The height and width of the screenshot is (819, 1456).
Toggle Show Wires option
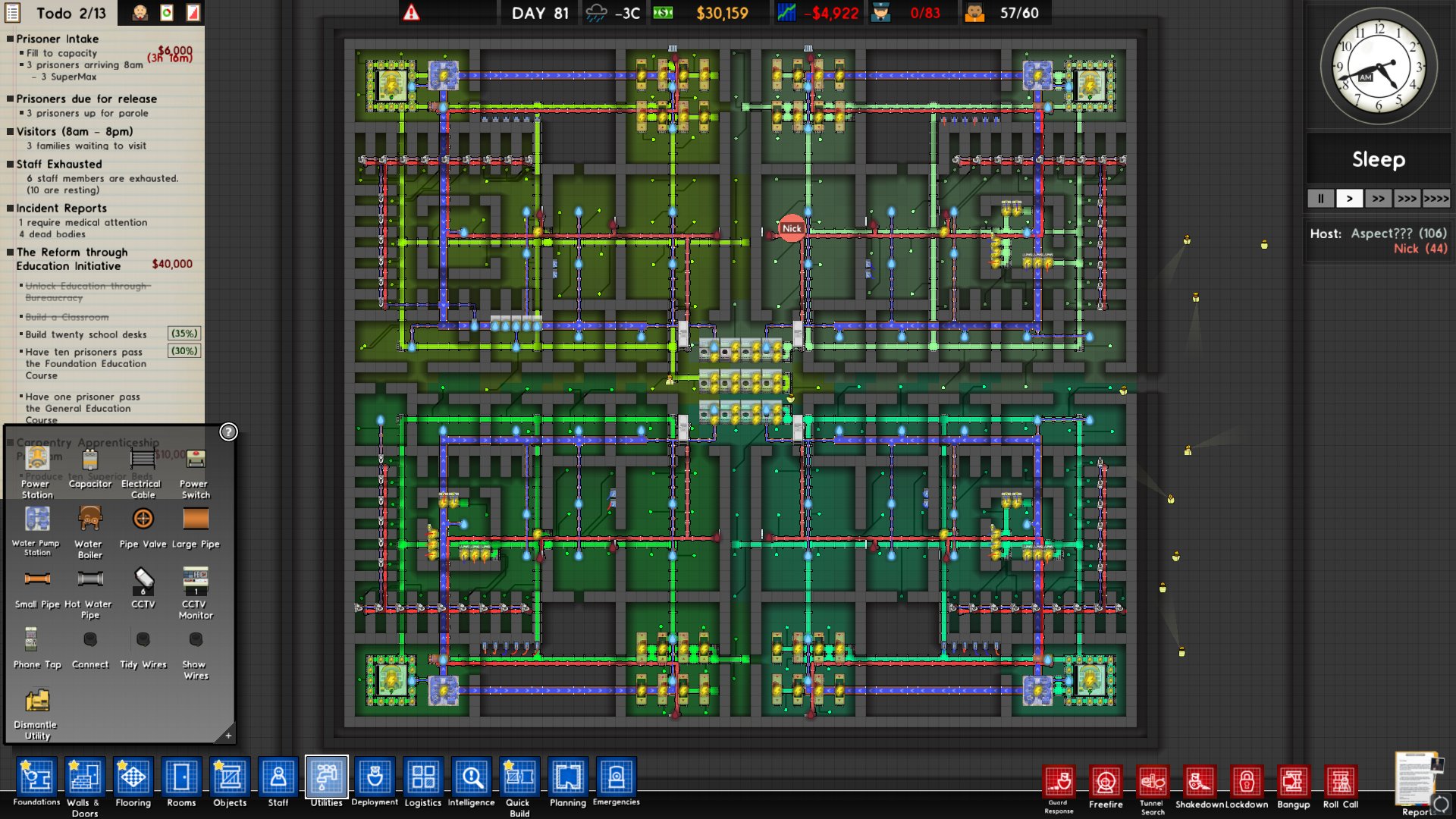196,641
